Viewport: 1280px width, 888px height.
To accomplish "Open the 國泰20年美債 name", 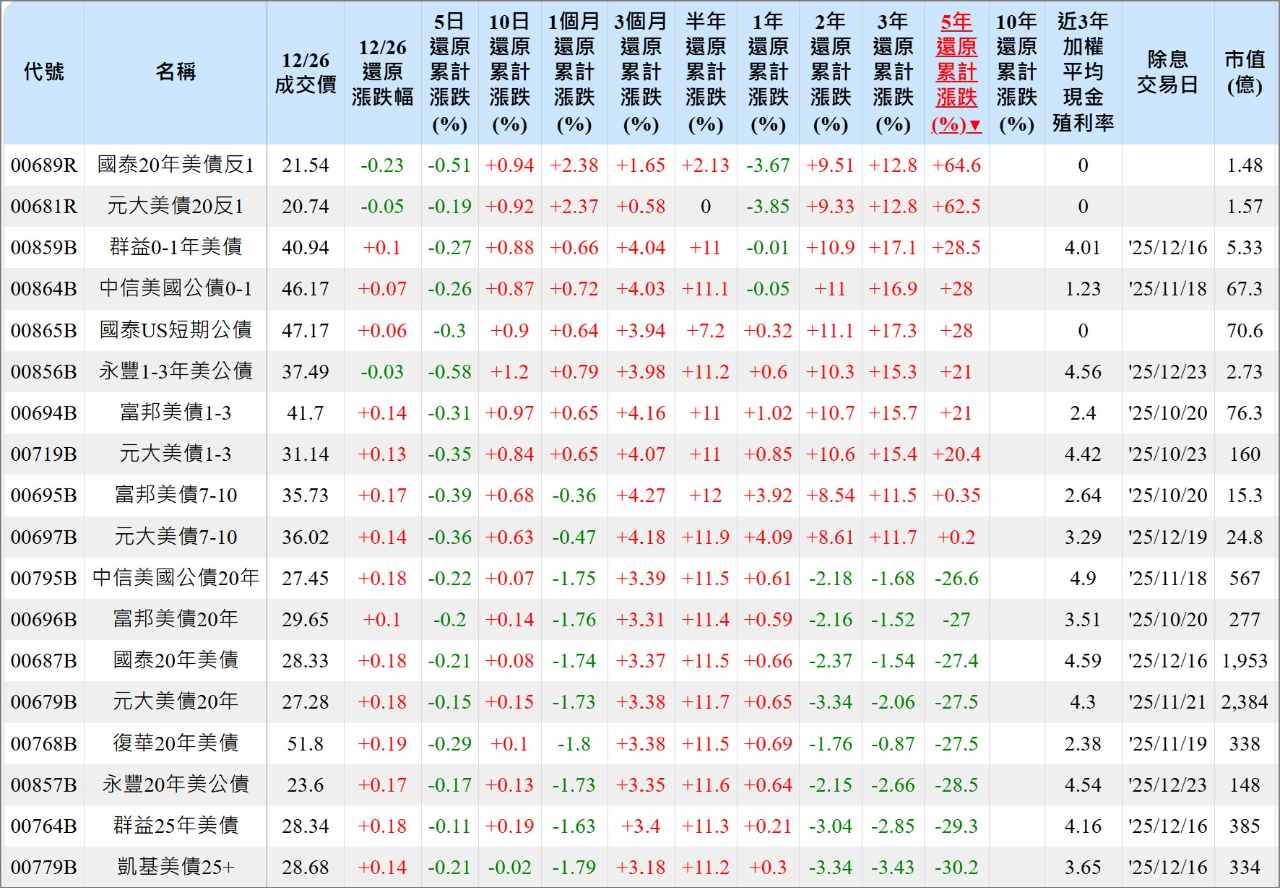I will (175, 661).
